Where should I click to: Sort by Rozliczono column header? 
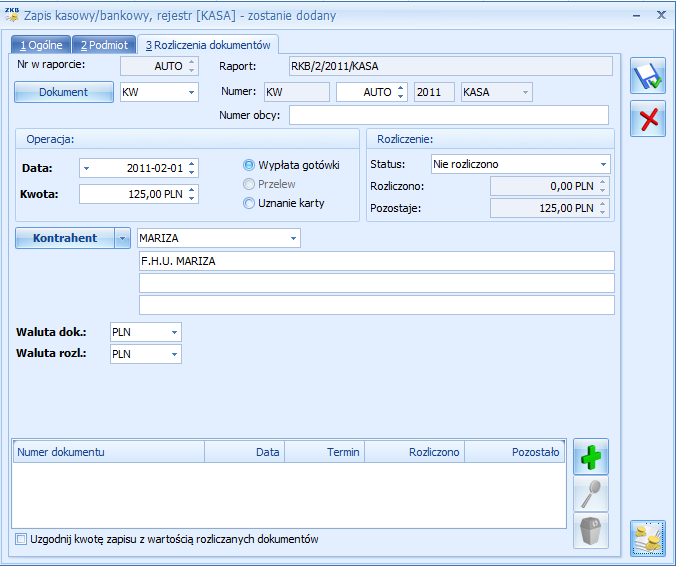[x=414, y=452]
